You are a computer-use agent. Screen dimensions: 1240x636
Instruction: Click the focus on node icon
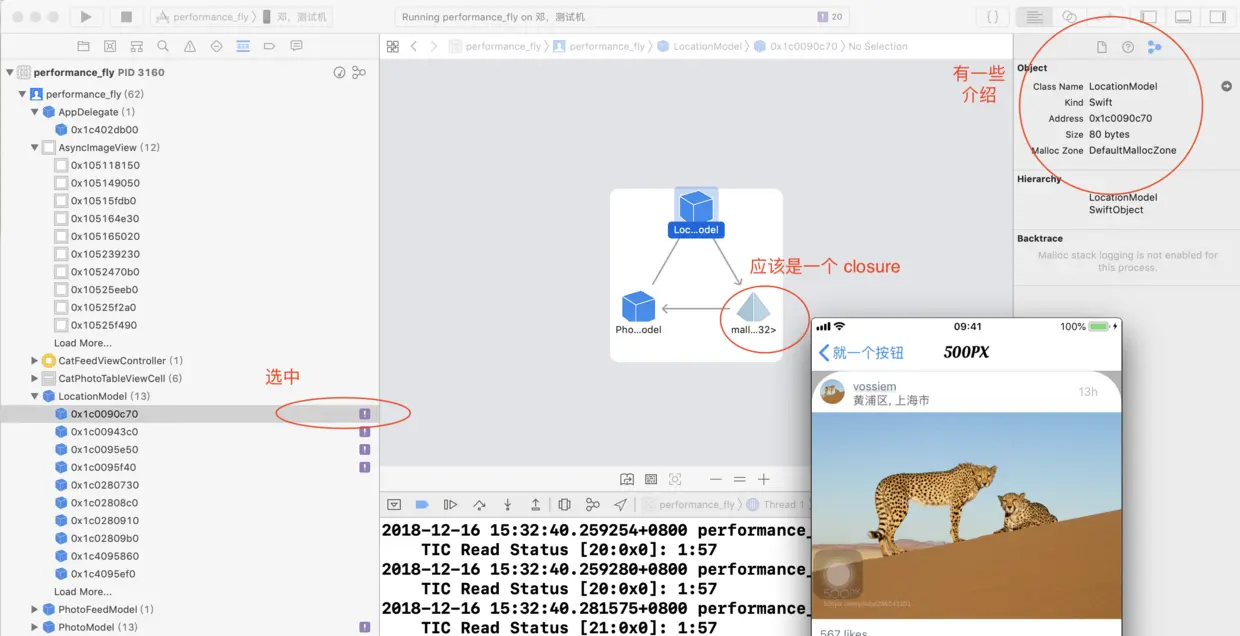pyautogui.click(x=675, y=479)
